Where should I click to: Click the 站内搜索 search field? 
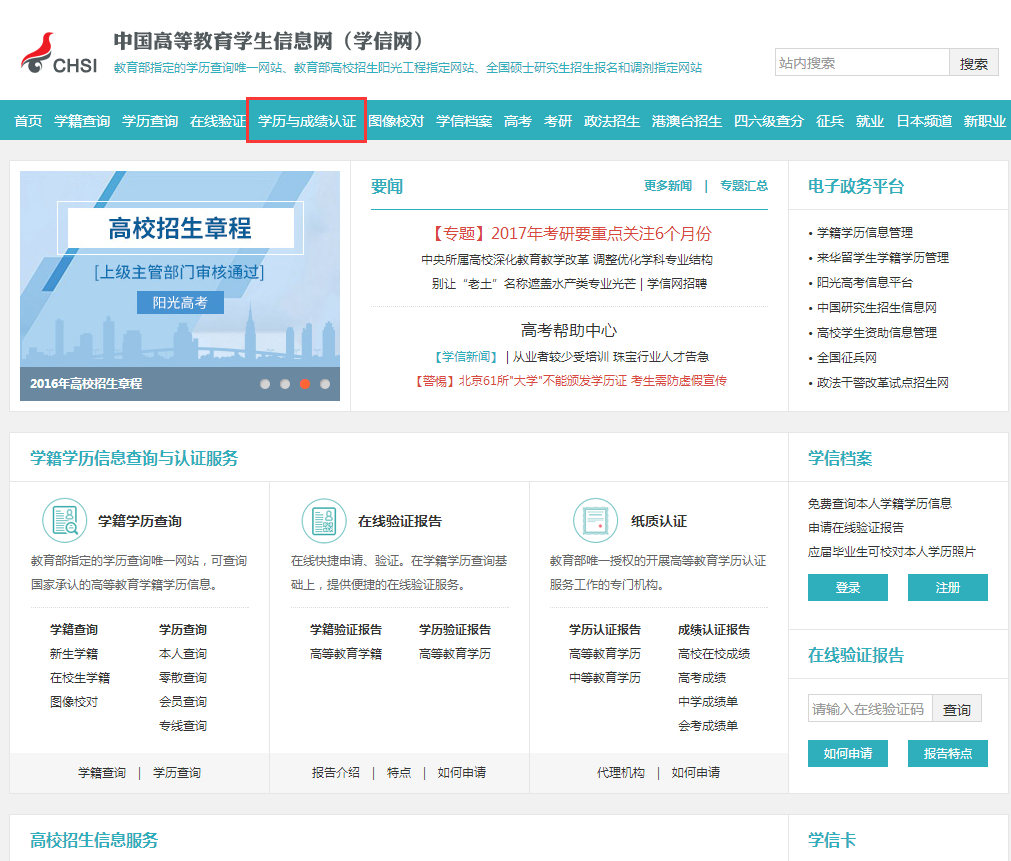(x=862, y=63)
